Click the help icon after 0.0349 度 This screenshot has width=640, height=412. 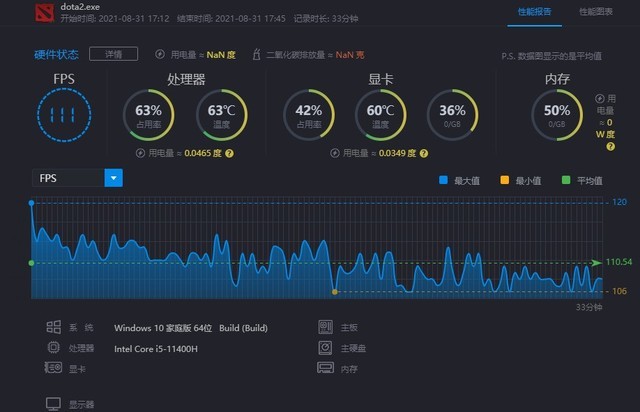tap(424, 154)
